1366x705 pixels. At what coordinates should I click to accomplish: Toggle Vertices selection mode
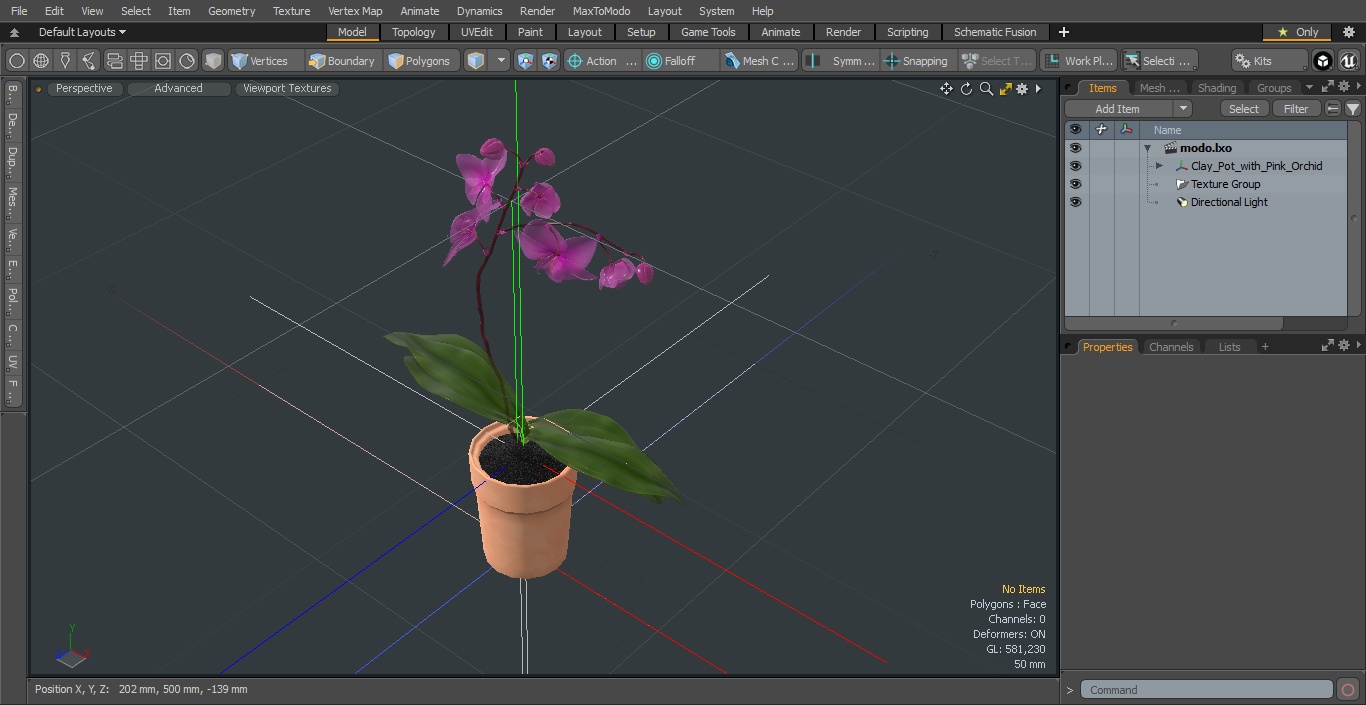click(x=265, y=61)
